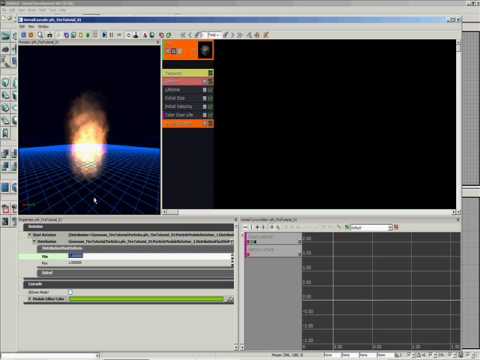
Task: Open the View menu in Cascade
Action: click(31, 26)
